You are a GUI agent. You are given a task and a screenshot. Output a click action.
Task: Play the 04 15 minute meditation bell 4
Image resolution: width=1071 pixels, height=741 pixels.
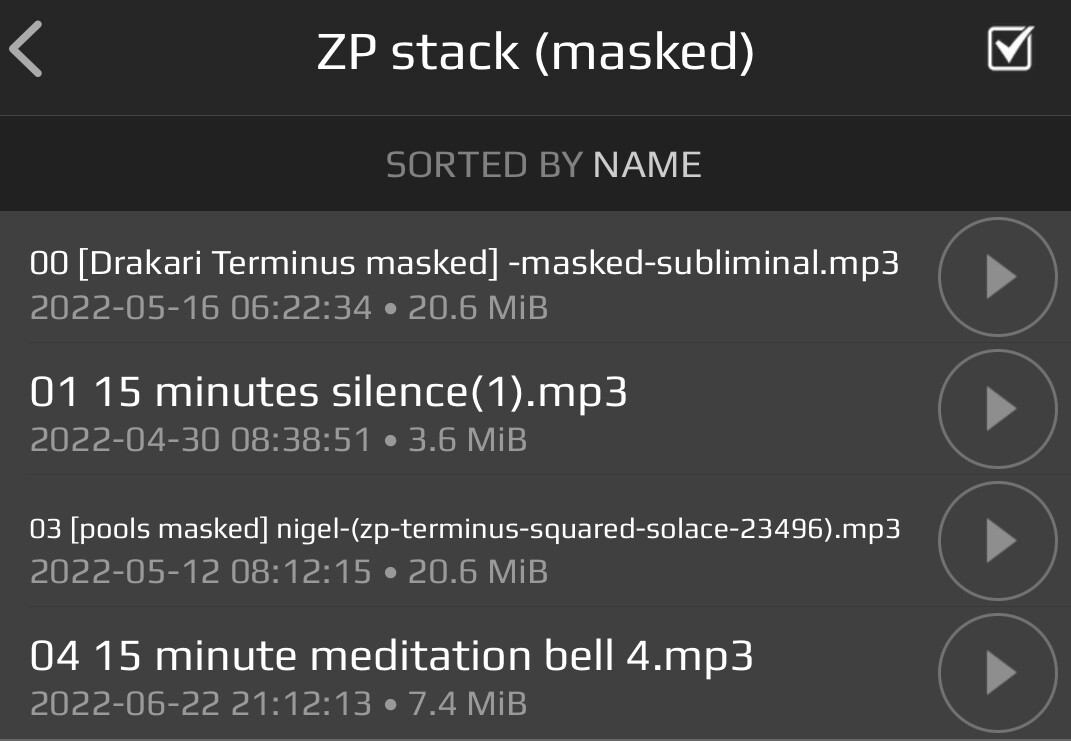[998, 673]
